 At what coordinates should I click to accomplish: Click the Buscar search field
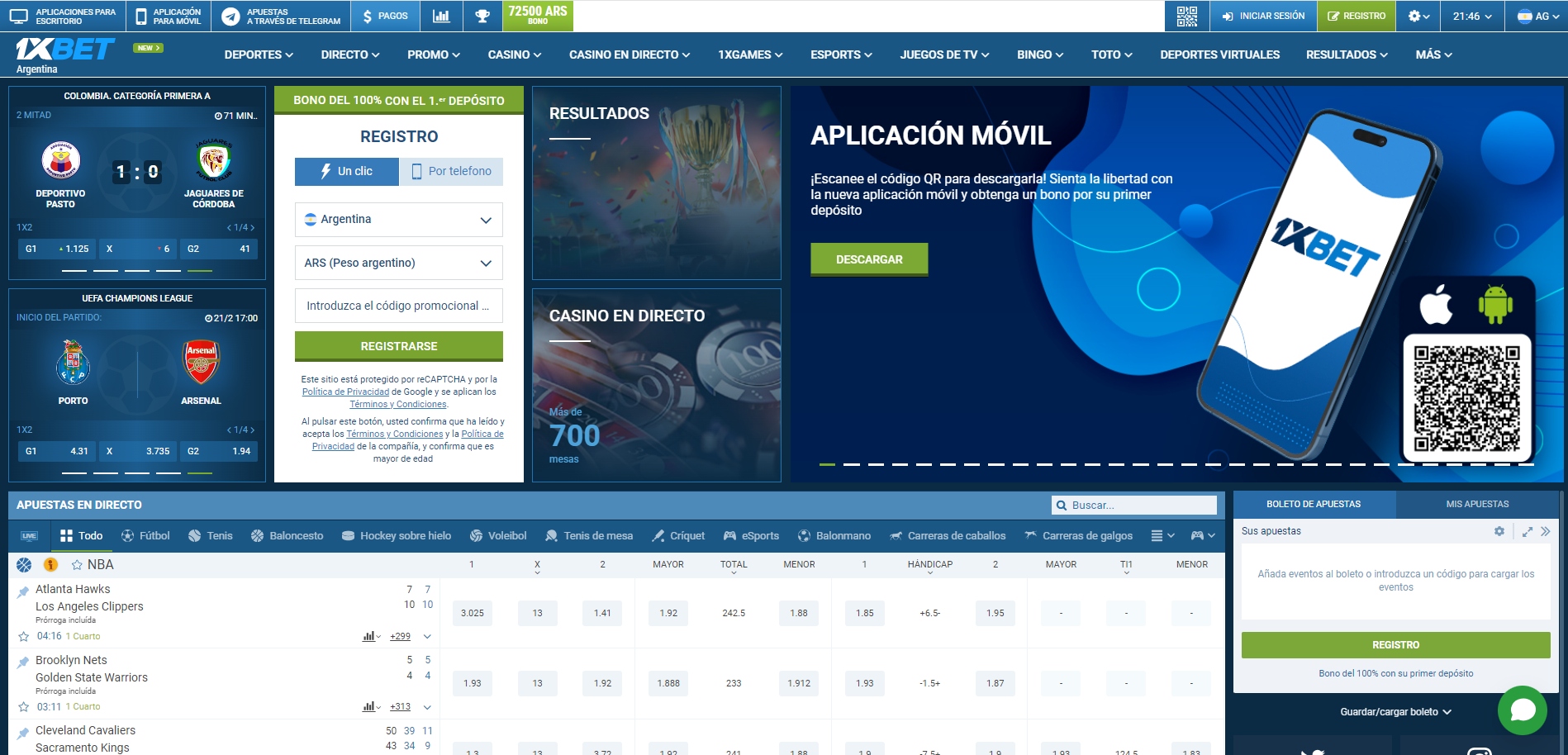(1133, 506)
